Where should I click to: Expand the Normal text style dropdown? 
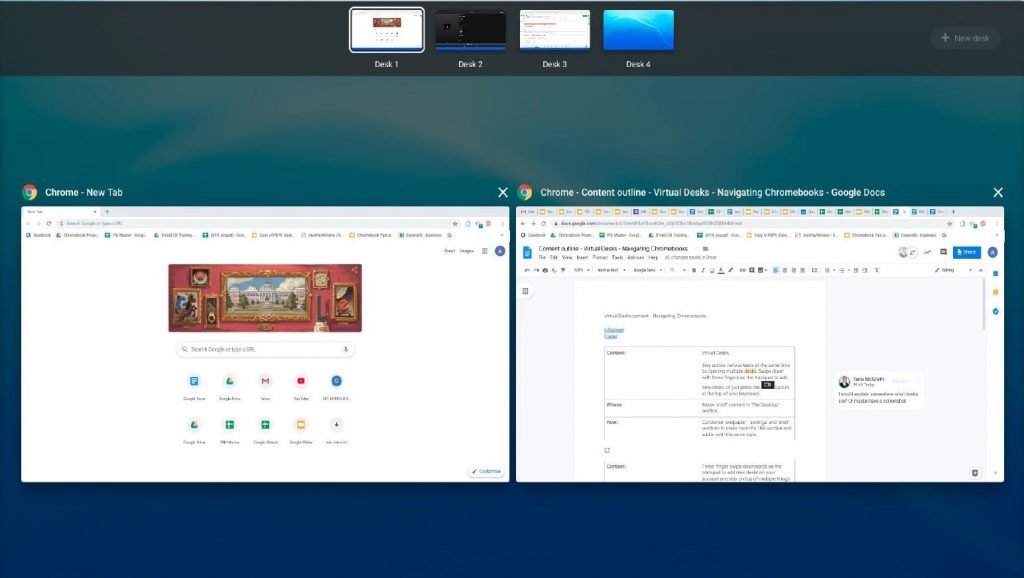608,270
